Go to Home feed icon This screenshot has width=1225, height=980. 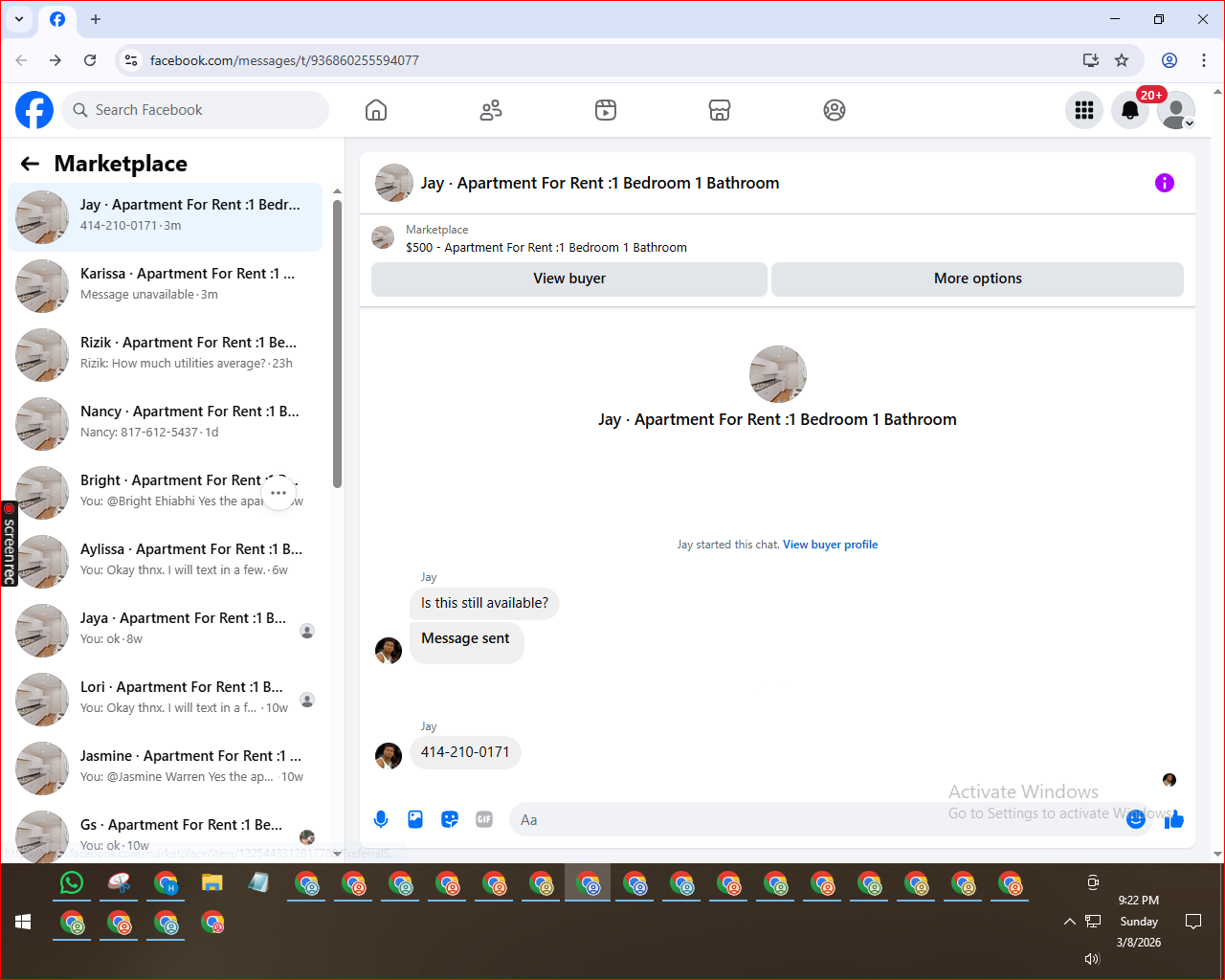[376, 110]
